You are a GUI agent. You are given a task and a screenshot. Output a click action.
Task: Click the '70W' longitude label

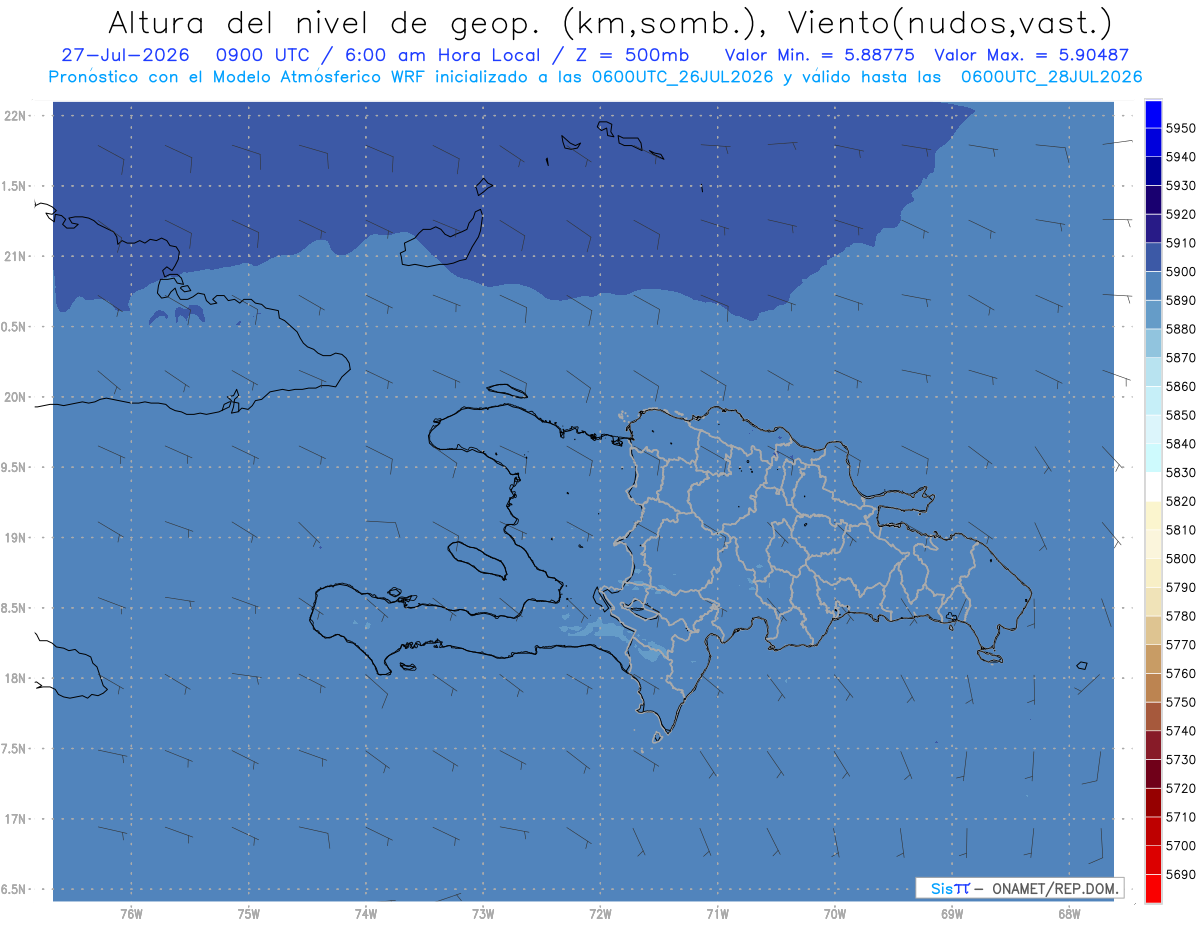pos(835,913)
